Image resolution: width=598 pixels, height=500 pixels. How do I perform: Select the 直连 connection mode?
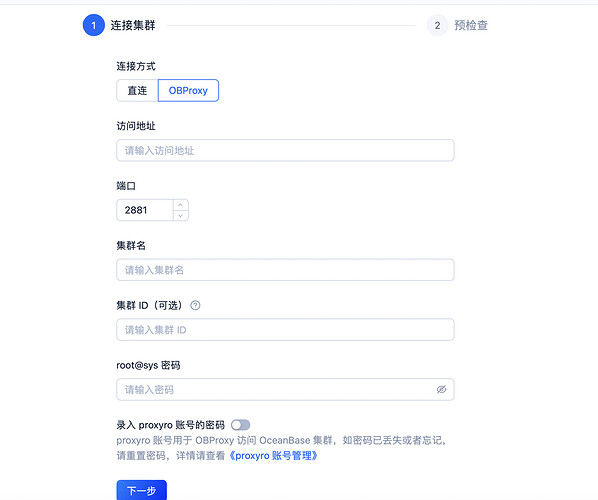[137, 90]
